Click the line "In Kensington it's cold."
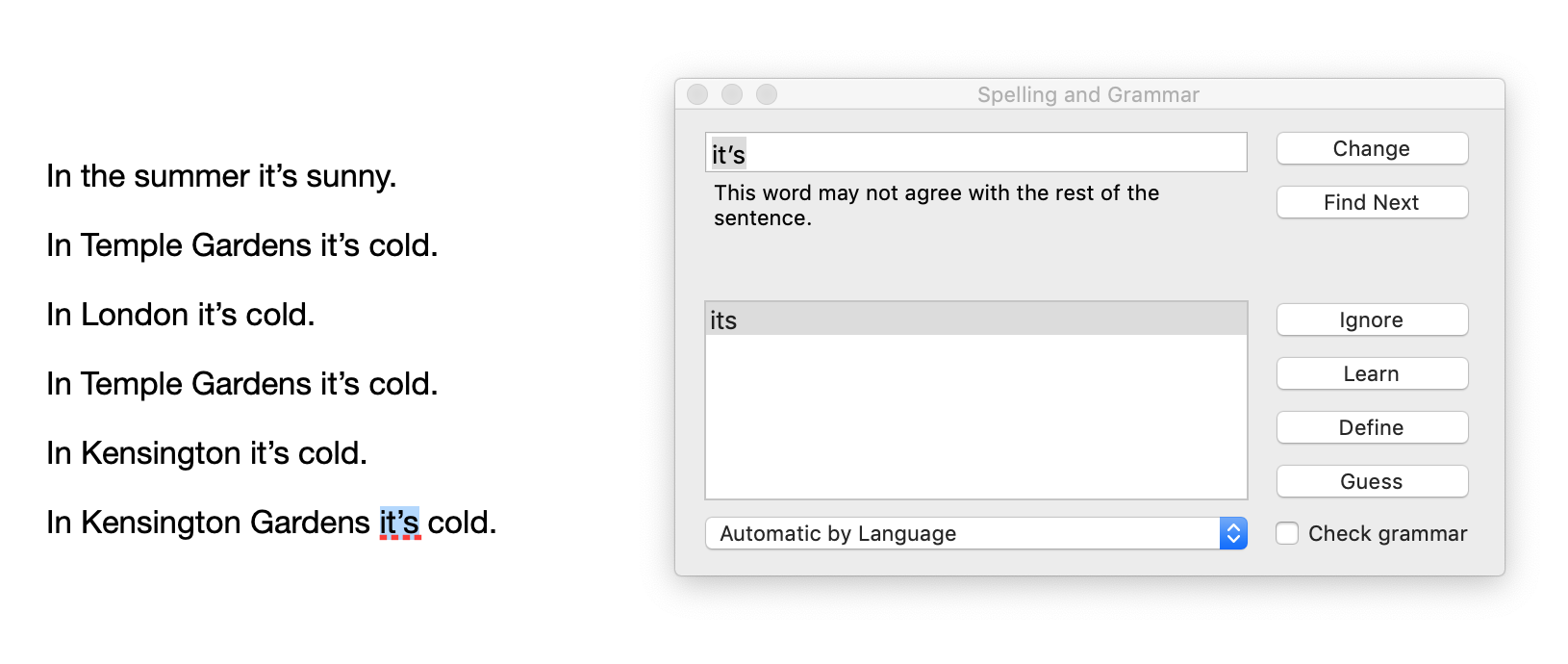1568x664 pixels. pos(207,453)
